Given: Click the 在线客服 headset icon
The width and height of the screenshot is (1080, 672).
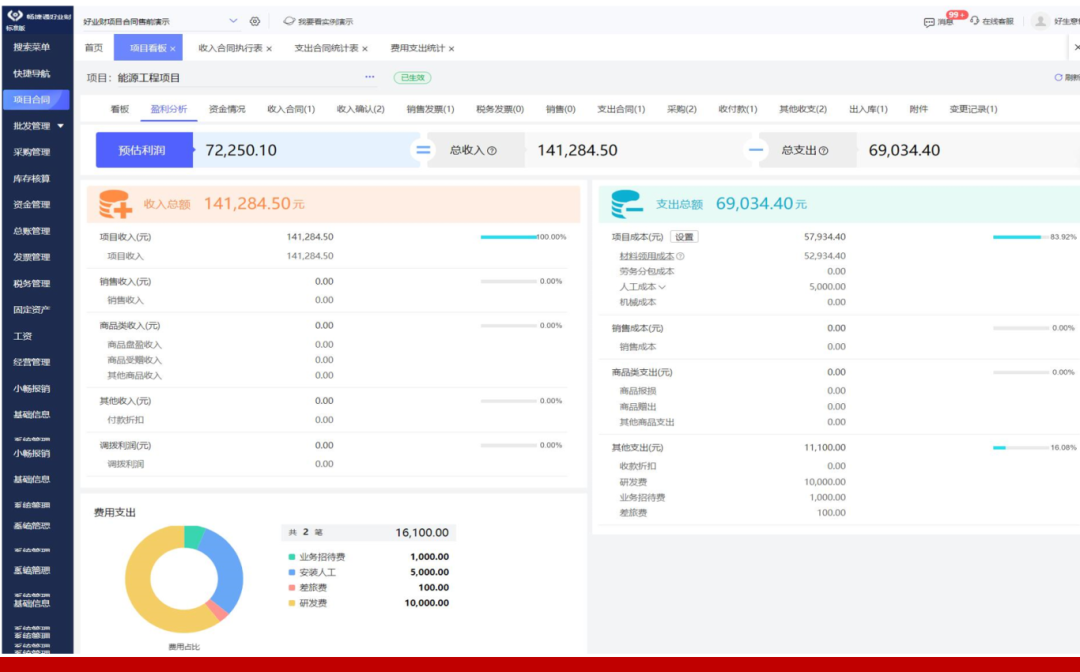Looking at the screenshot, I should (x=975, y=21).
